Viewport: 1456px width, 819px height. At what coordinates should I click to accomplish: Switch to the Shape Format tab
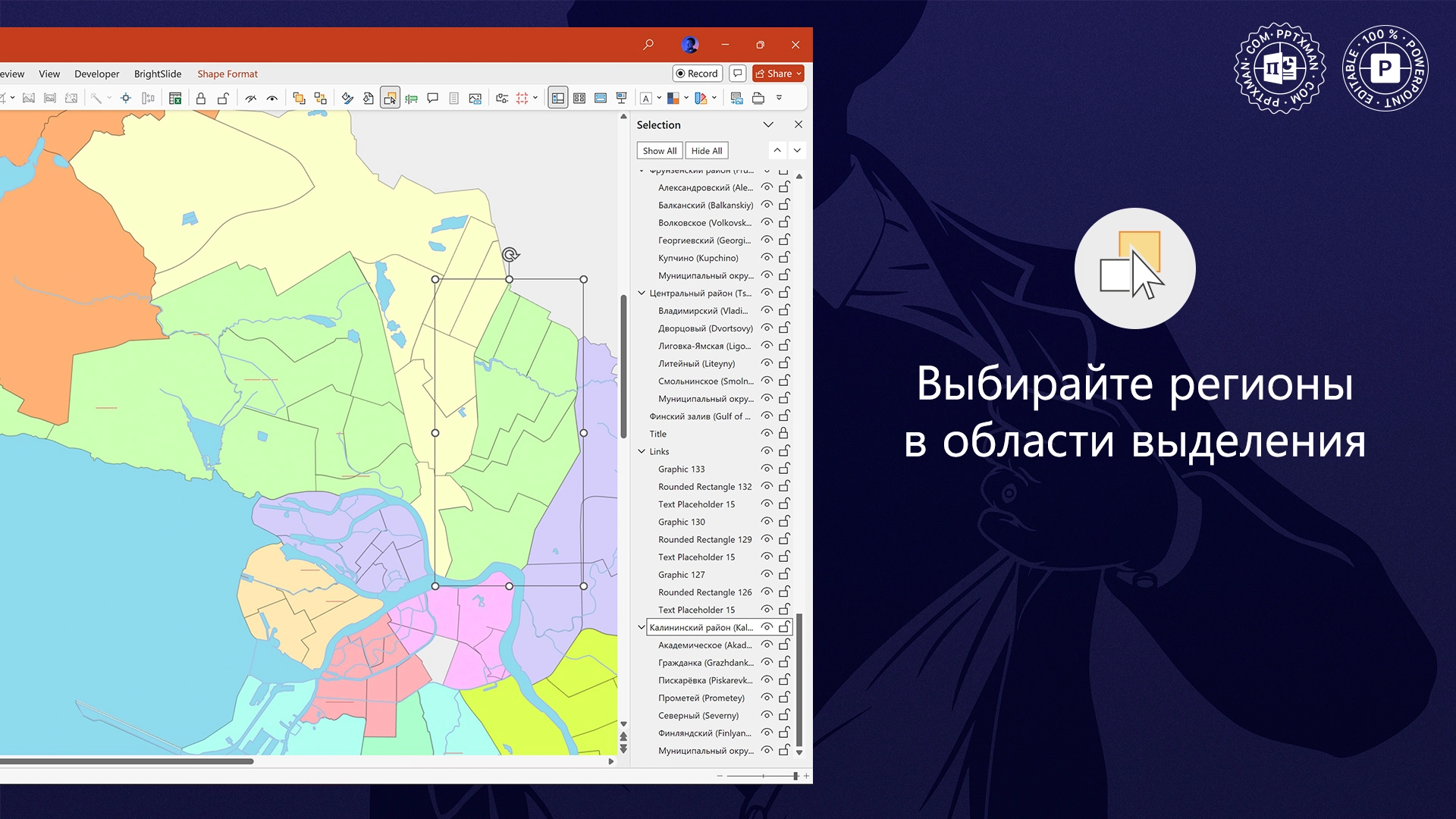pos(227,74)
